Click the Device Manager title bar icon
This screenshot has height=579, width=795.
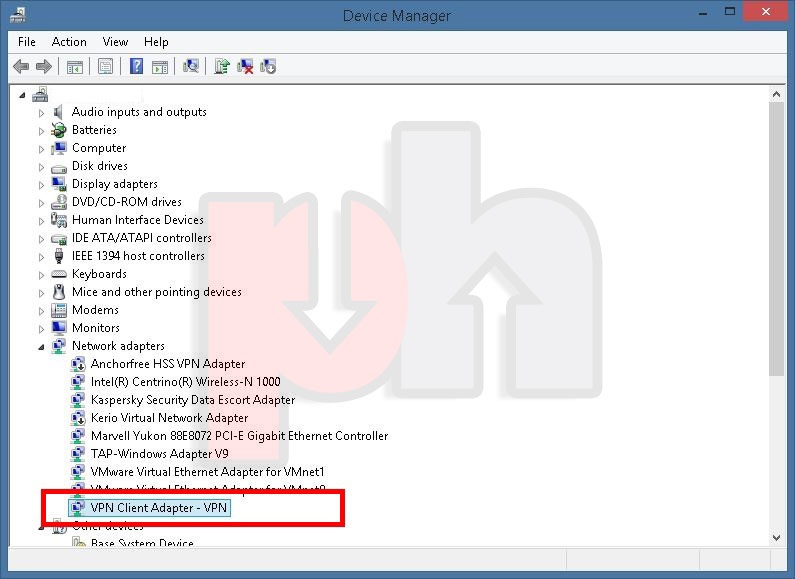(18, 15)
